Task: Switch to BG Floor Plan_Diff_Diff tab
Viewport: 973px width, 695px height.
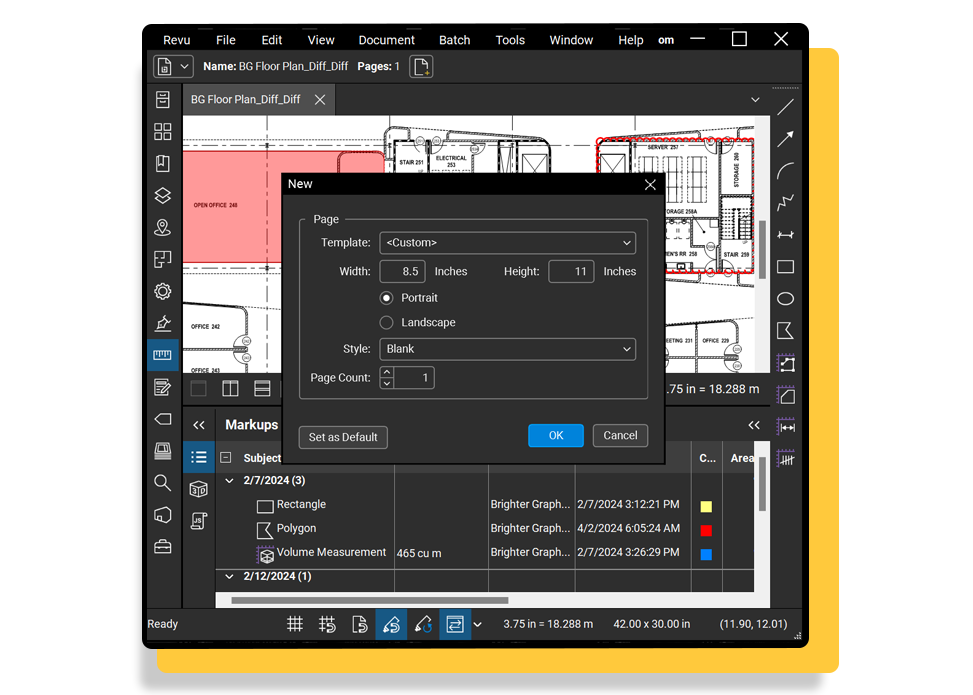Action: point(246,99)
